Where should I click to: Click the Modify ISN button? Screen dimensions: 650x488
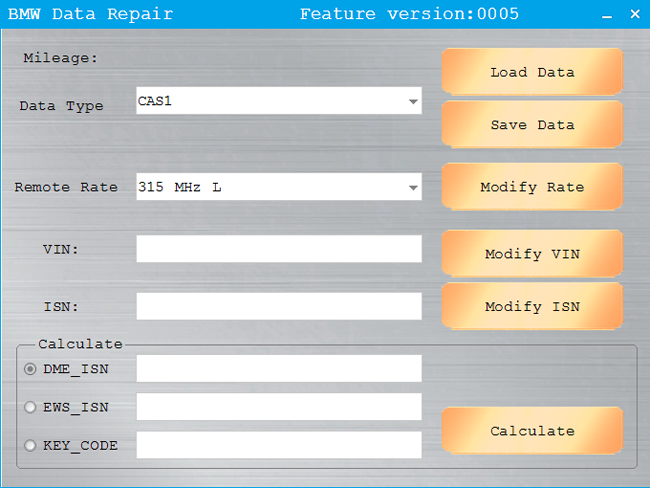[532, 306]
